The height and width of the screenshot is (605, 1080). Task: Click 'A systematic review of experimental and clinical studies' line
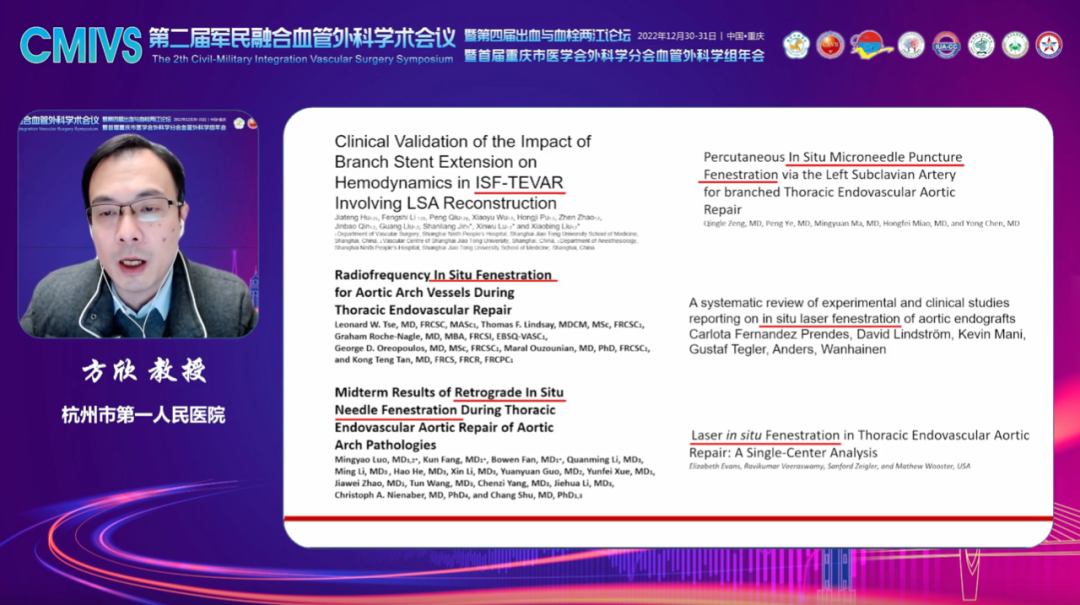click(849, 302)
